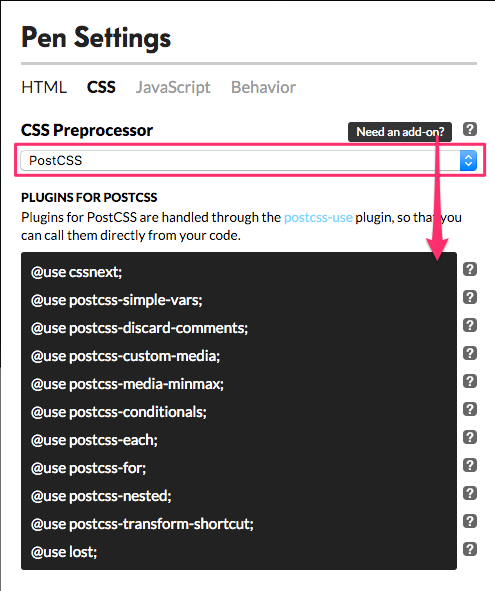Open help for postcss-discard-comments plugin
495x591 pixels.
click(x=470, y=325)
